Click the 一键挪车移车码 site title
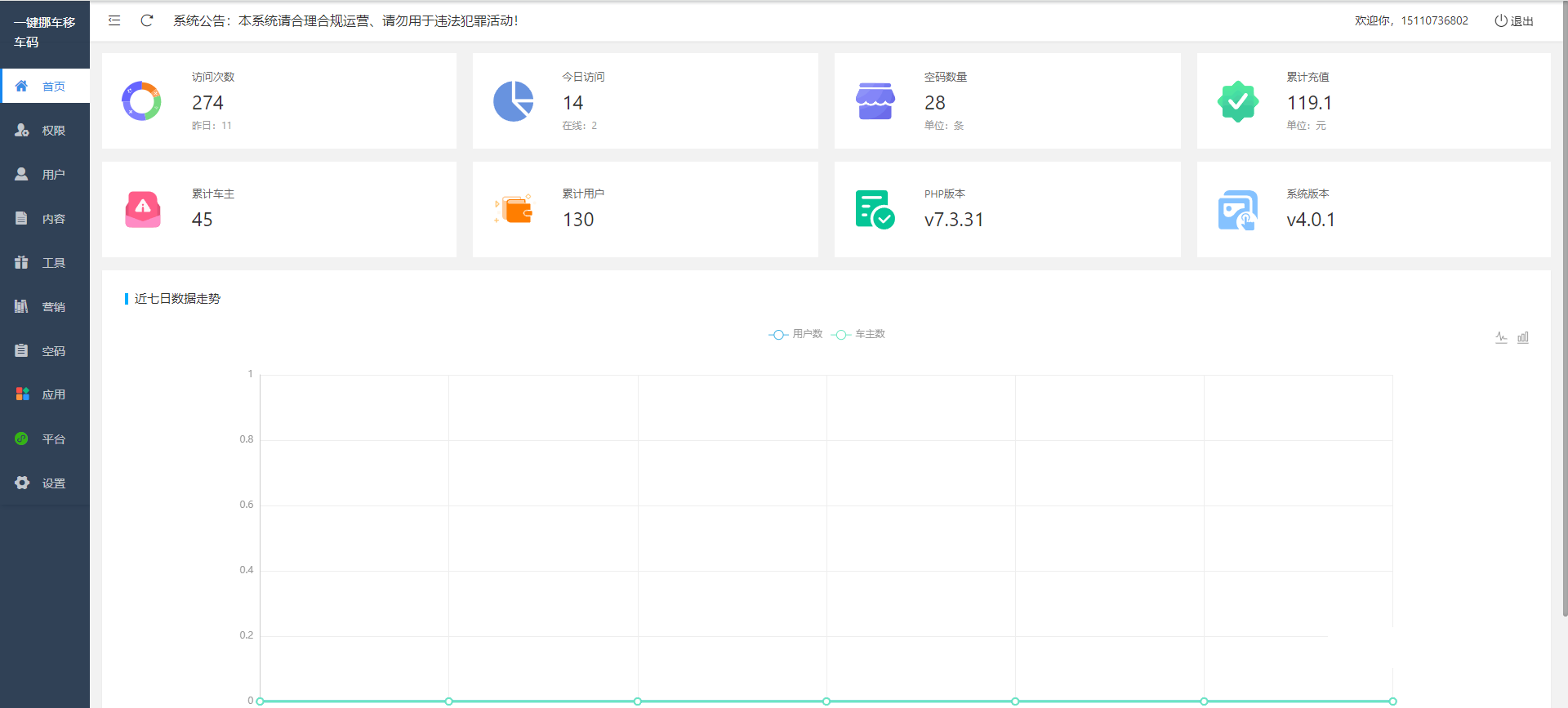The height and width of the screenshot is (708, 1568). coord(44,32)
